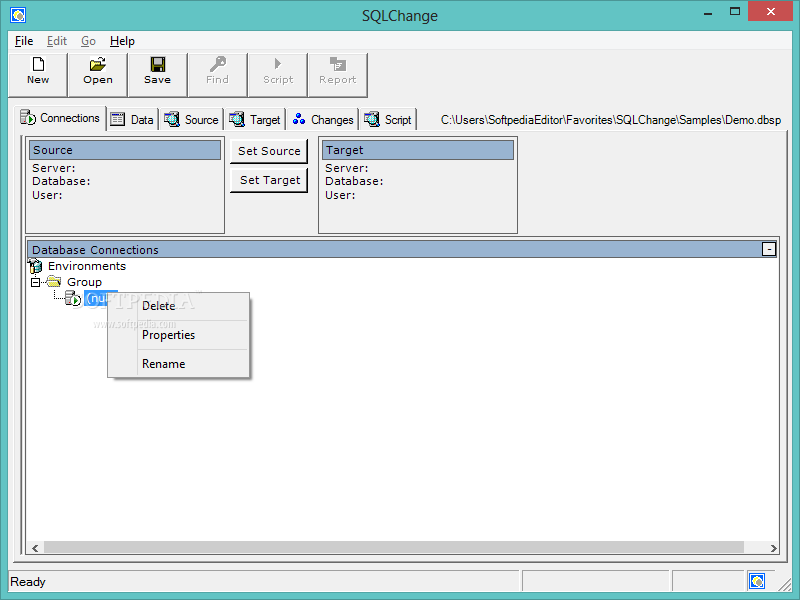800x600 pixels.
Task: Open the Go menu
Action: click(88, 41)
